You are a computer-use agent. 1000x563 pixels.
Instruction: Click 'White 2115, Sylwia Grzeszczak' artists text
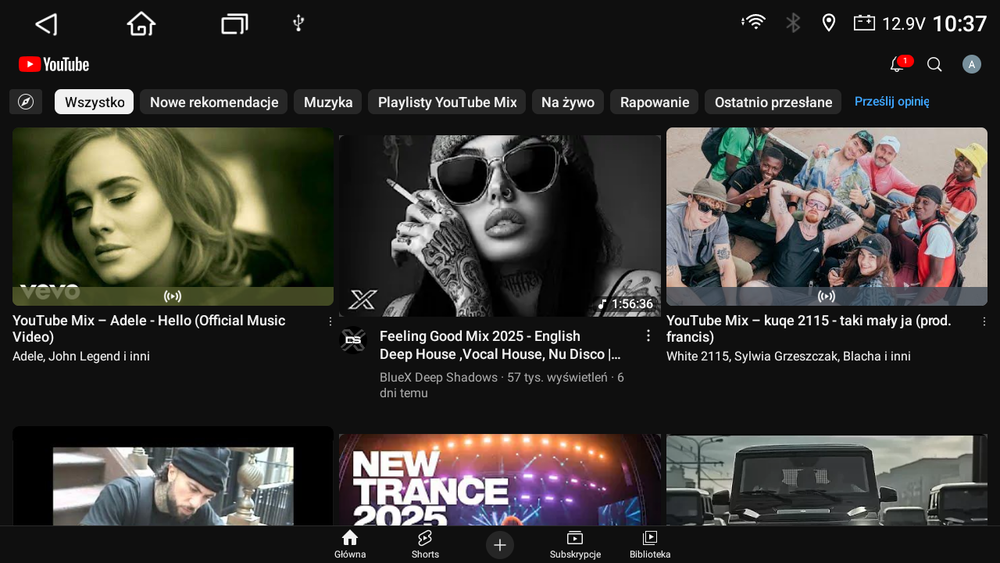tap(788, 356)
